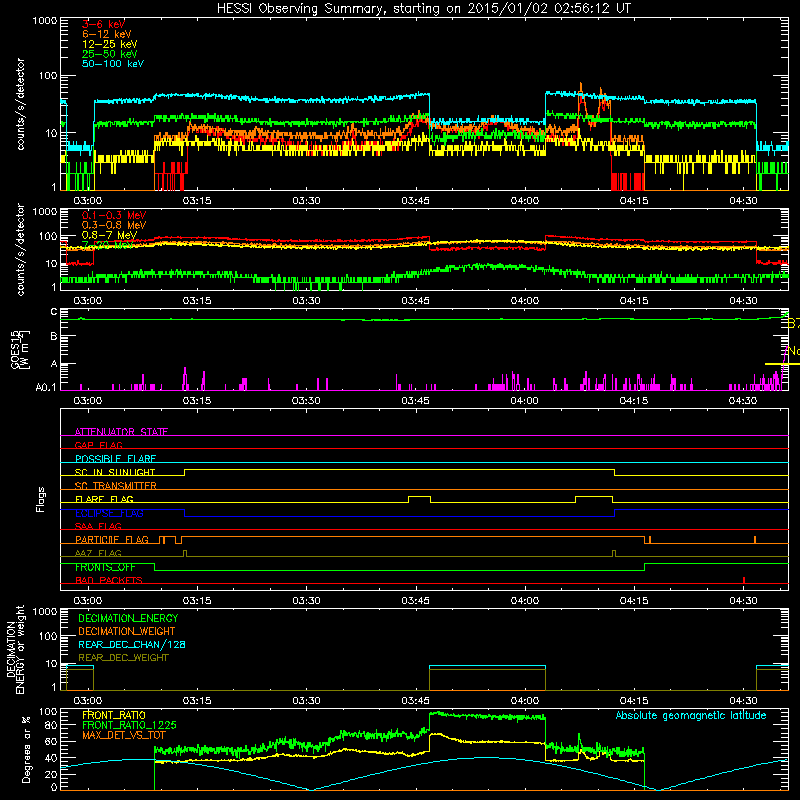
Task: Click the 0.1-0.3 MeV legend label
Action: pos(114,215)
